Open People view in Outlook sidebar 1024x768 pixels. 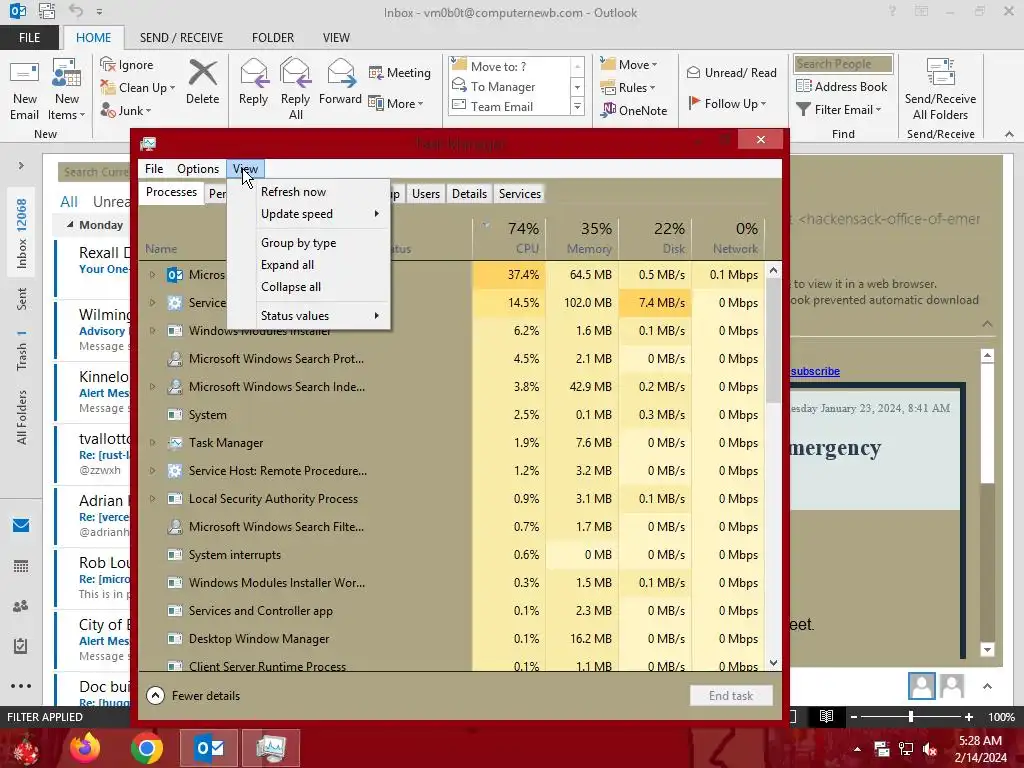point(21,606)
